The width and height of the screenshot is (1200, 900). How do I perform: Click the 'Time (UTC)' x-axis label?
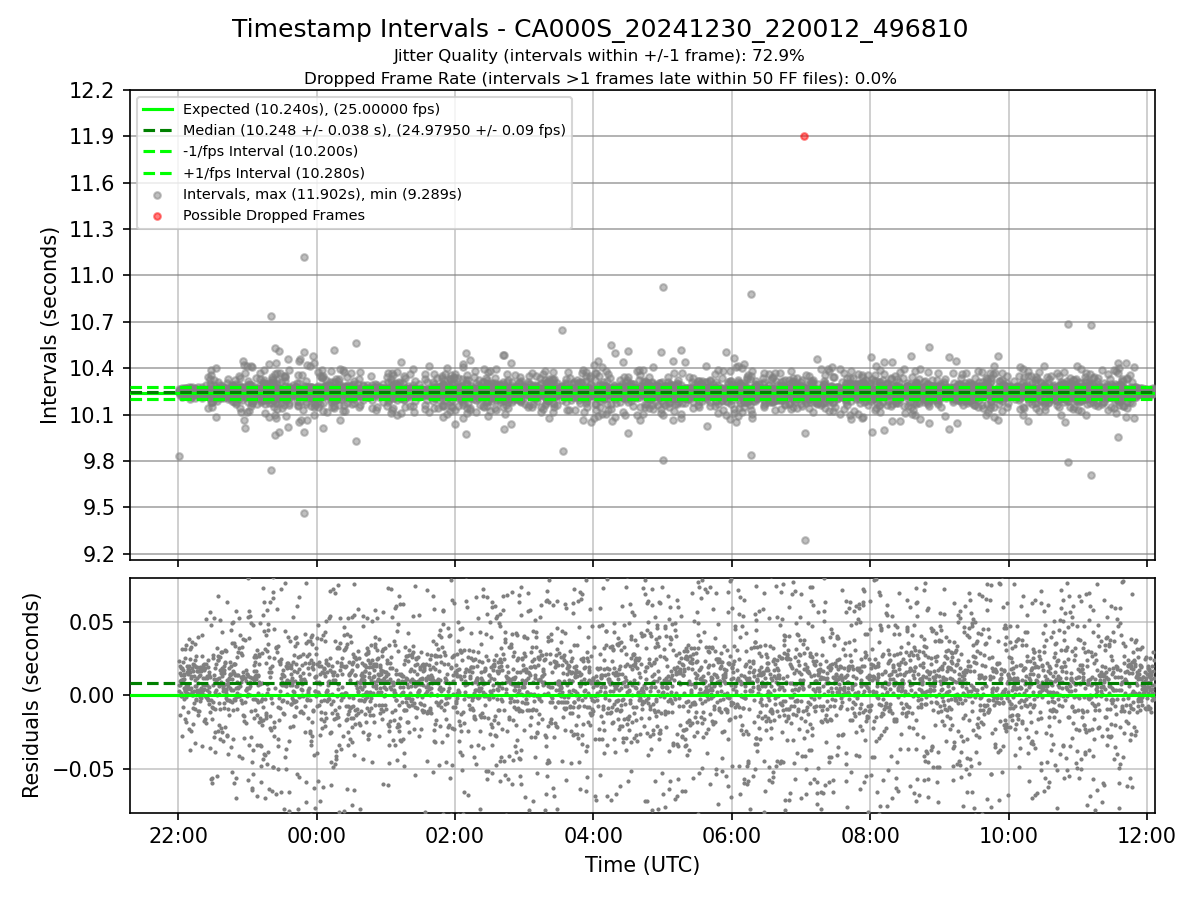point(642,865)
